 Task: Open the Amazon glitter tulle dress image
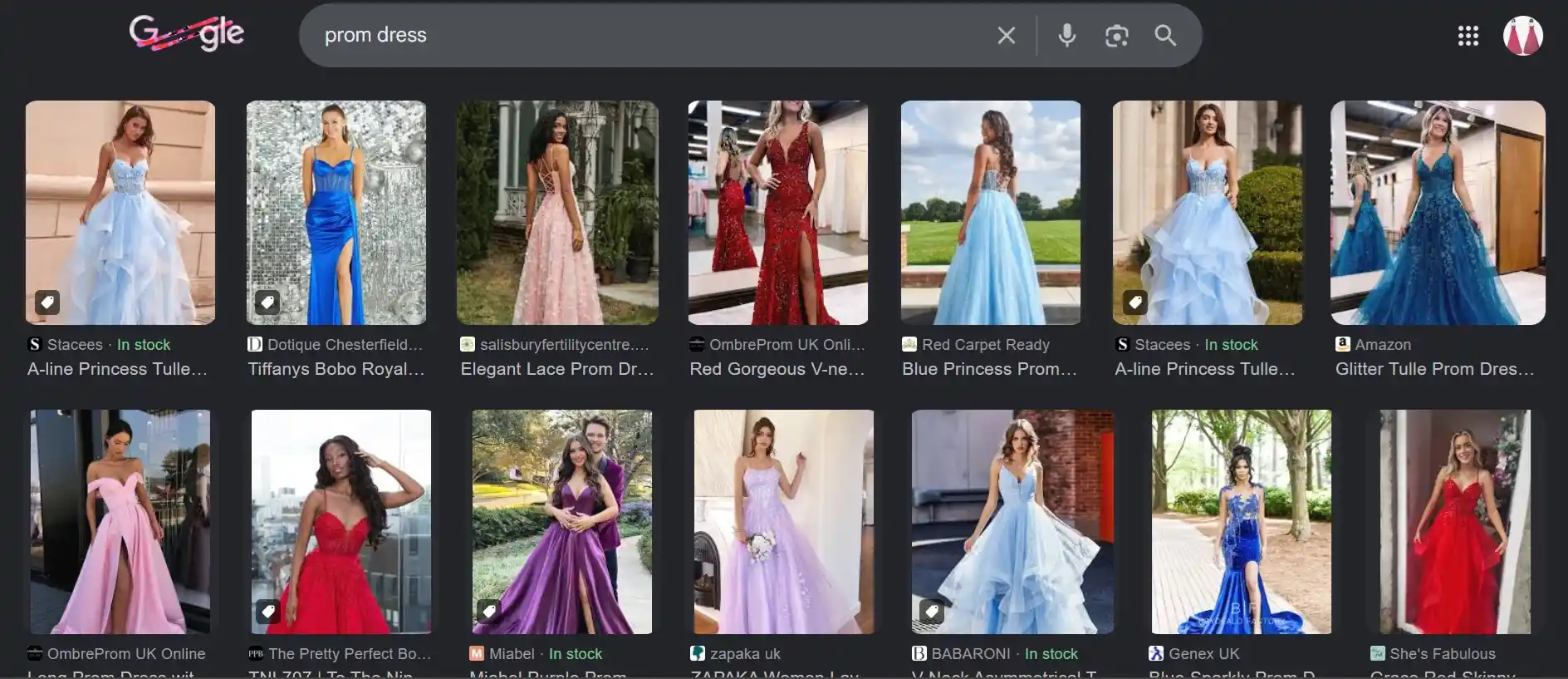[x=1437, y=213]
